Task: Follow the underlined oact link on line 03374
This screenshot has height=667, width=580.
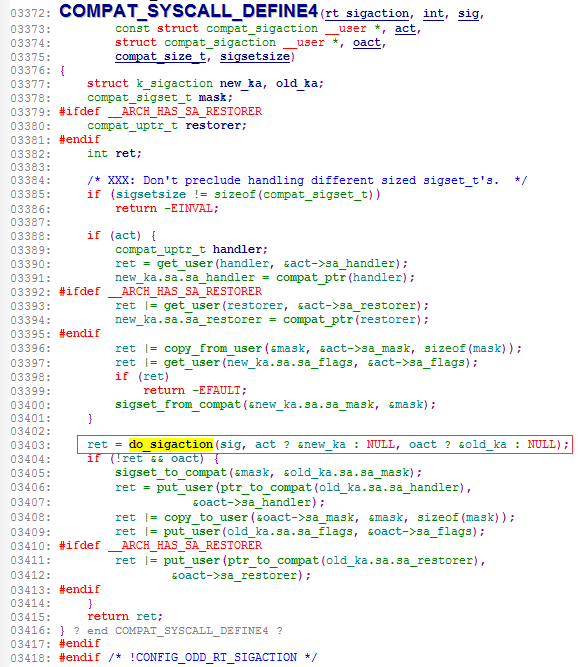Action: (x=367, y=43)
